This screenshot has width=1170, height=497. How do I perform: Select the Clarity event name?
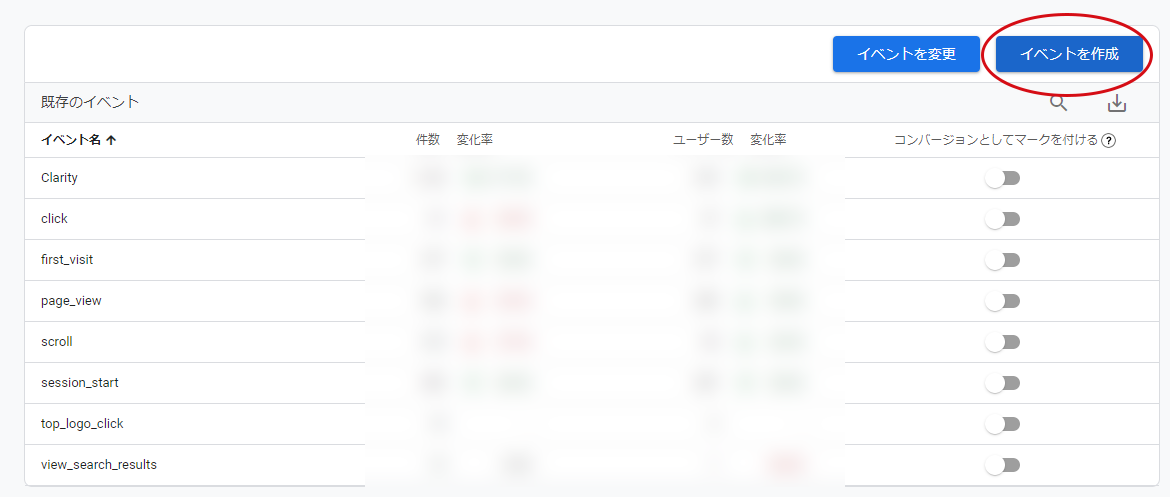pyautogui.click(x=59, y=178)
